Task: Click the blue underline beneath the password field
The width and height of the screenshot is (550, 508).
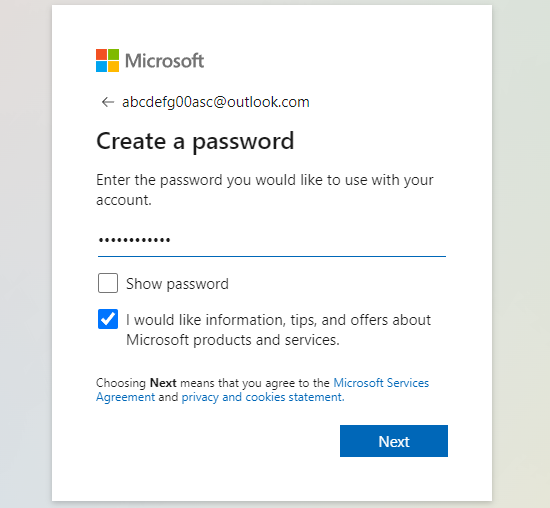Action: pos(272,256)
